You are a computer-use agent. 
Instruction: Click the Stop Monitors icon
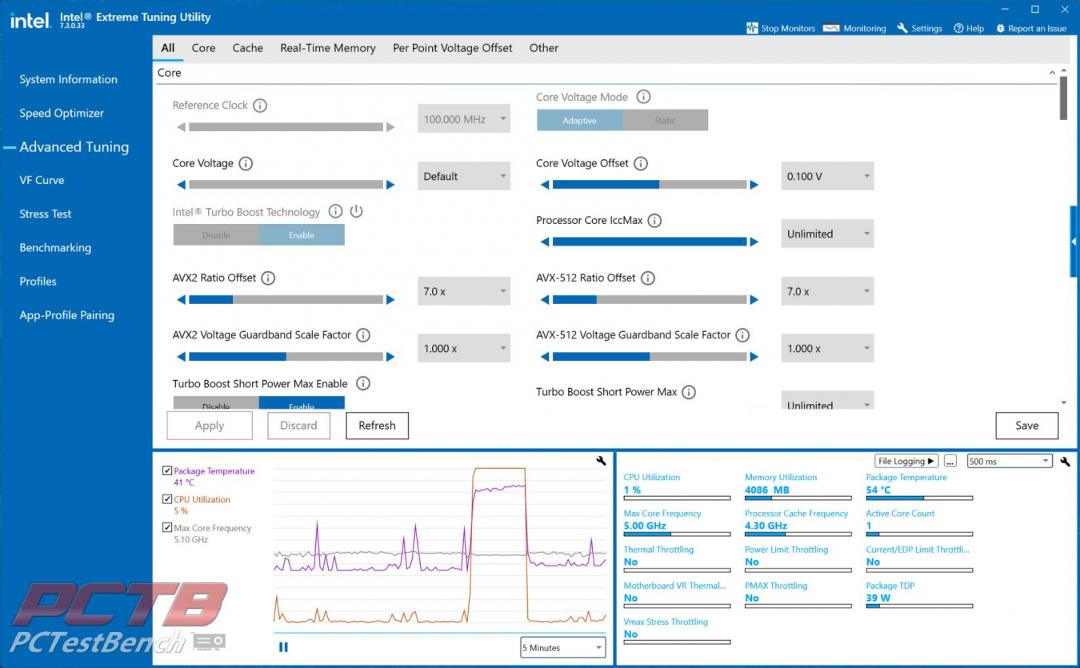tap(751, 28)
